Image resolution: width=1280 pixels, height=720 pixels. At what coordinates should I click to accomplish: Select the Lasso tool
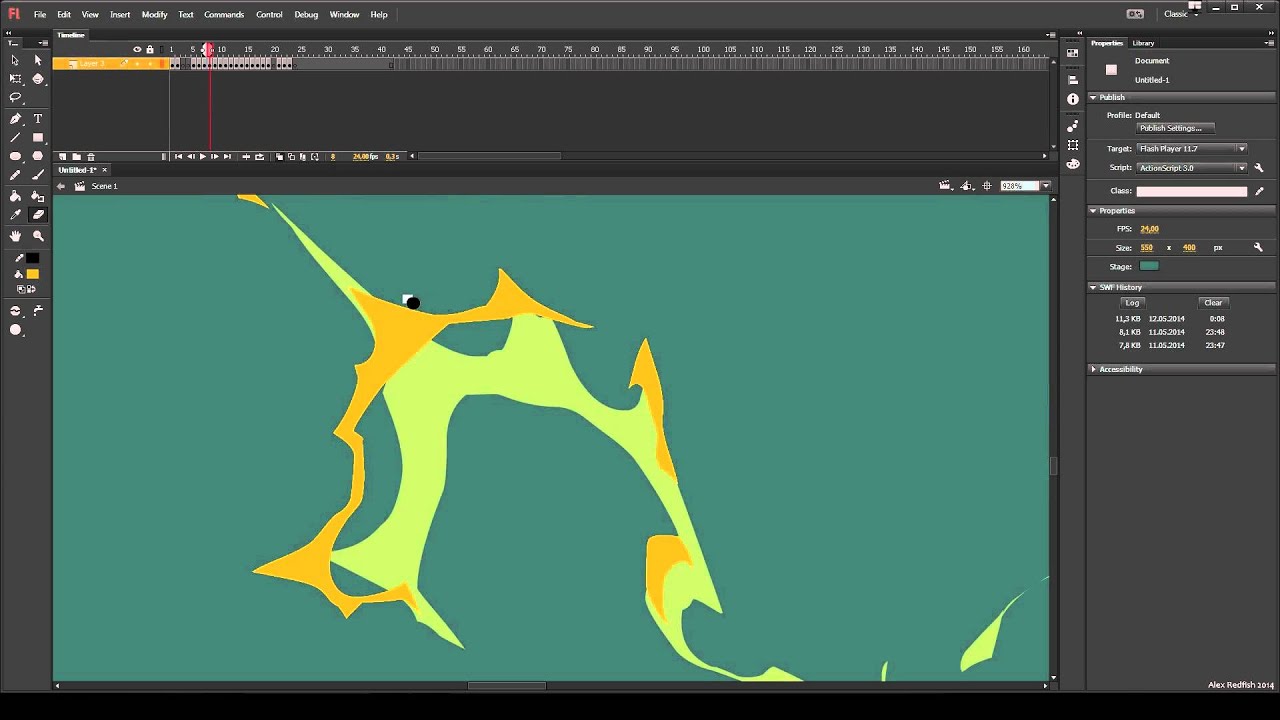tap(15, 98)
